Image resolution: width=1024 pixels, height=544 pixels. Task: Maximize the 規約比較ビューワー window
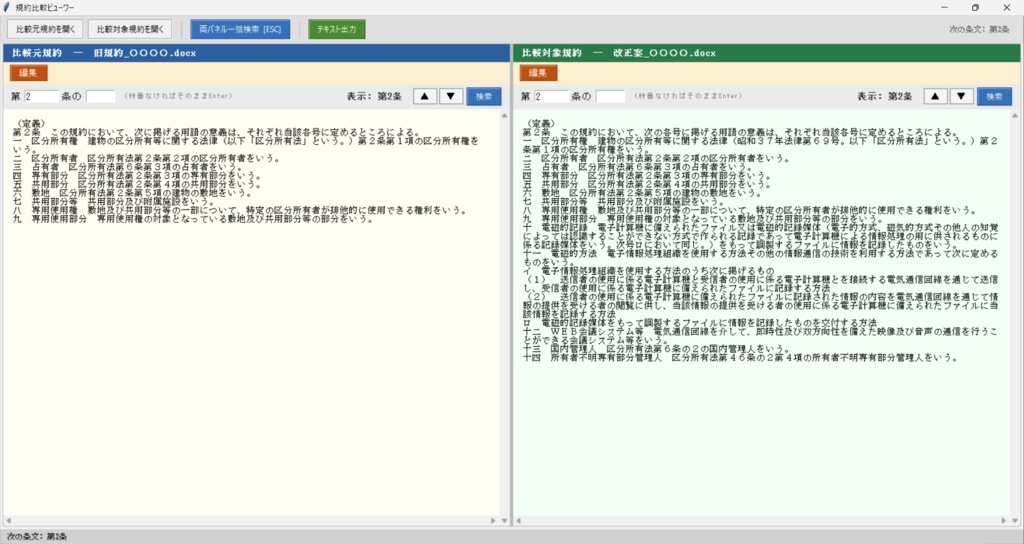975,7
